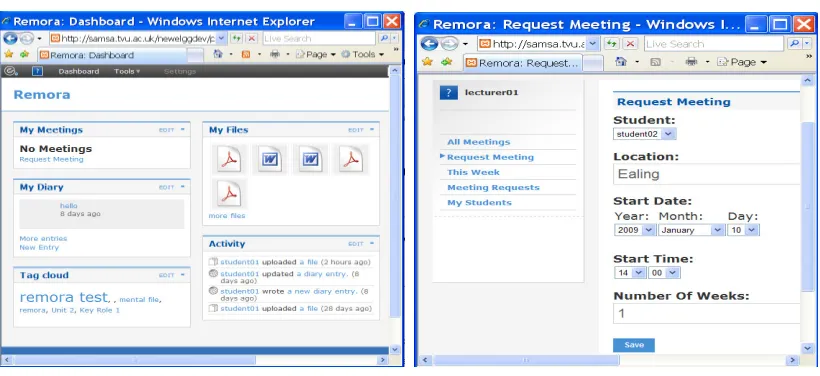Screen dimensions: 820x376
Task: Open the Month dropdown showing January
Action: [x=691, y=230]
